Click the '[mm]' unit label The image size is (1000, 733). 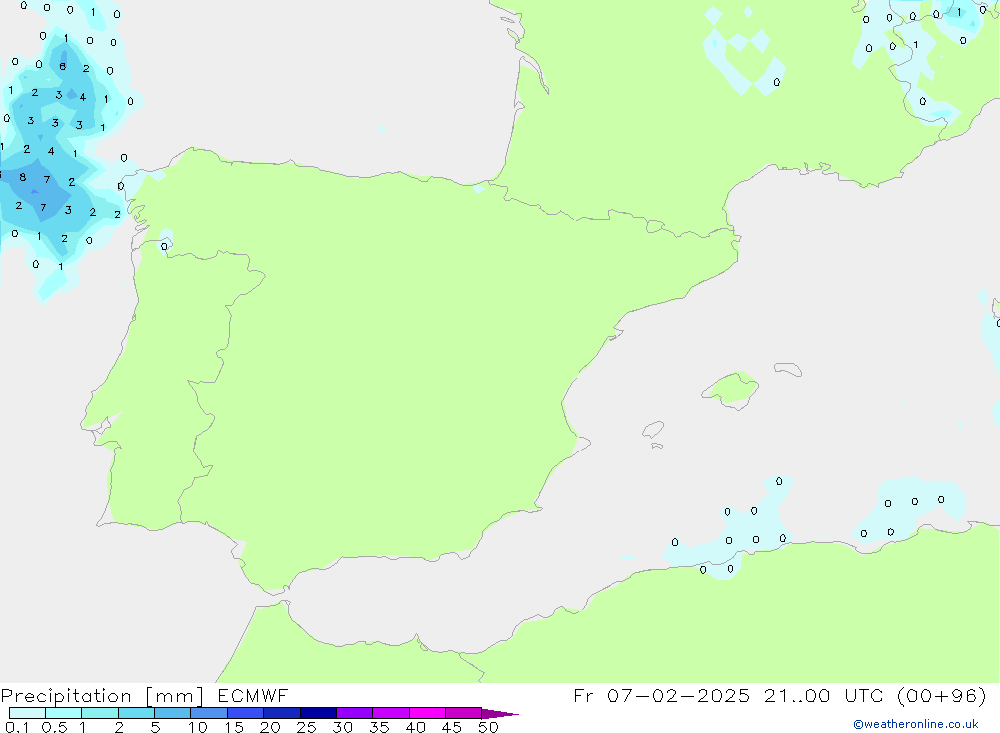(175, 696)
